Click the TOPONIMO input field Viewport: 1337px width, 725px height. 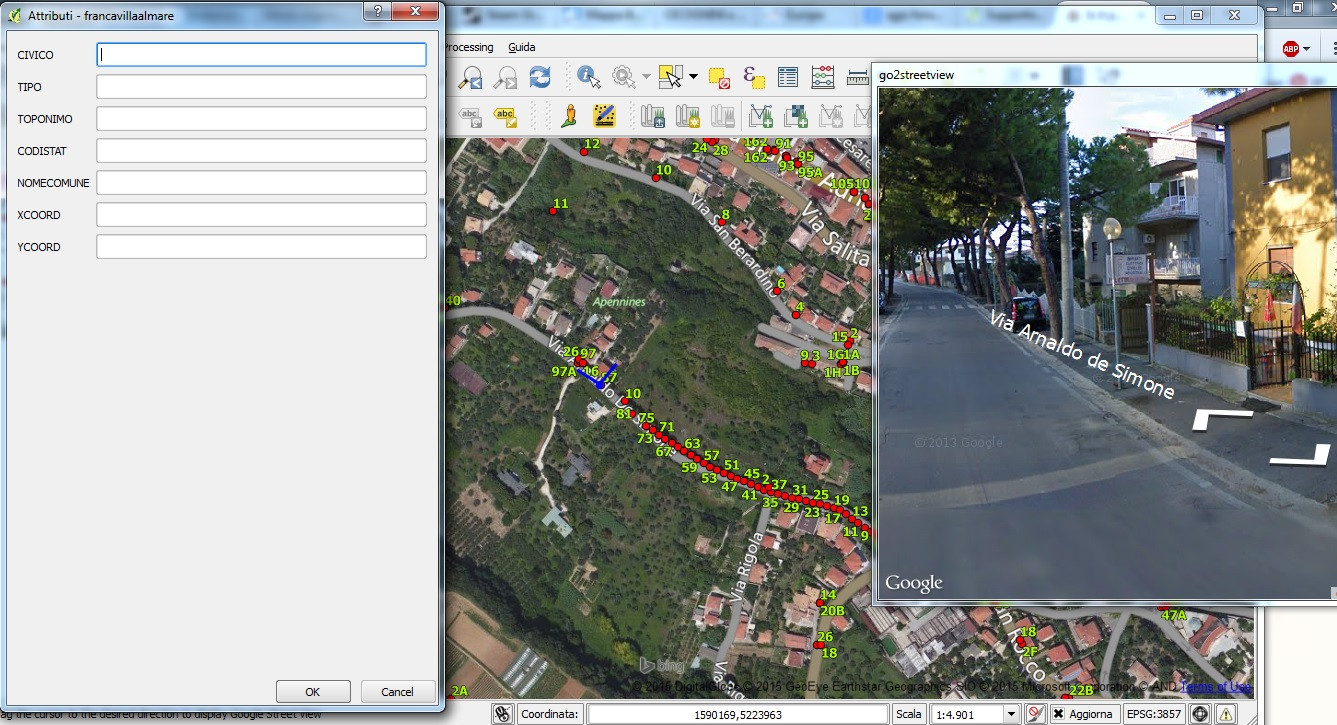(262, 119)
